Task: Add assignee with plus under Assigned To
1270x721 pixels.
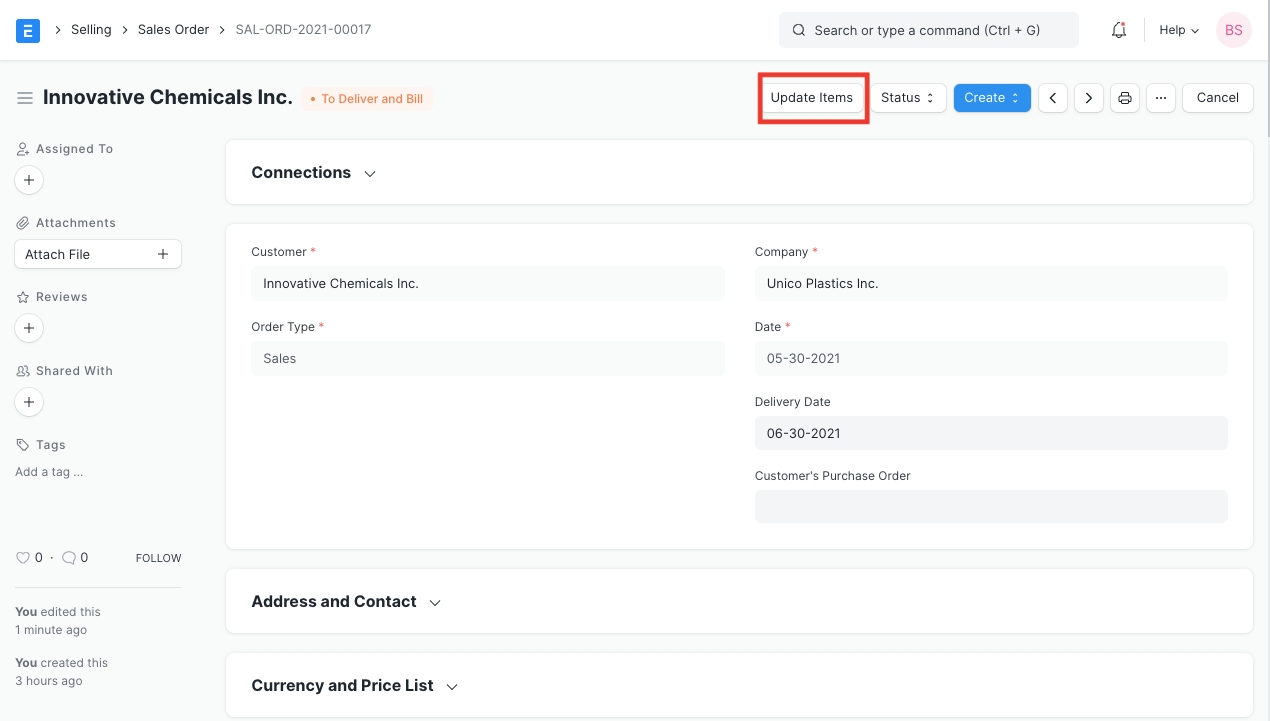Action: coord(29,180)
